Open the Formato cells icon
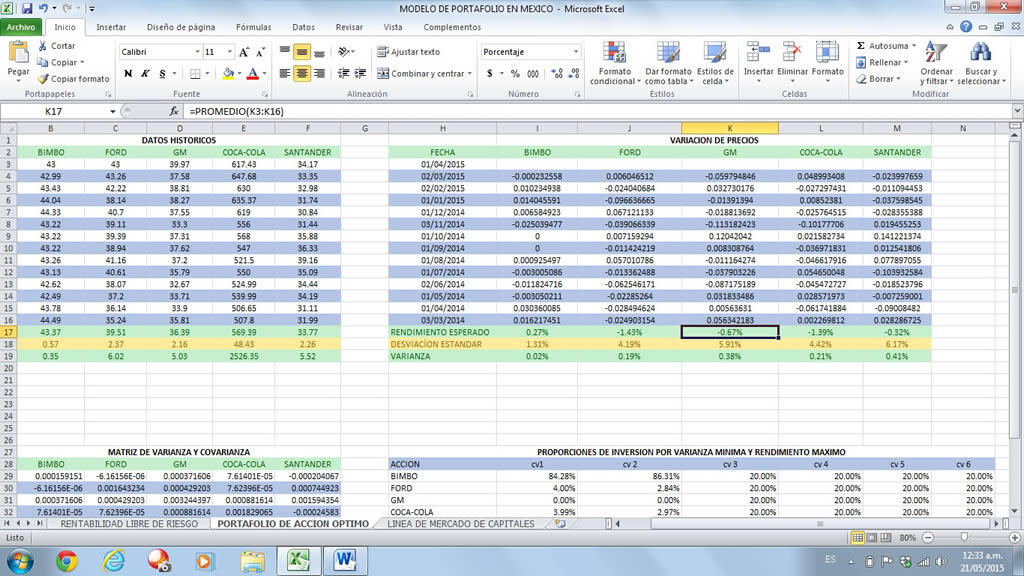 click(x=827, y=53)
